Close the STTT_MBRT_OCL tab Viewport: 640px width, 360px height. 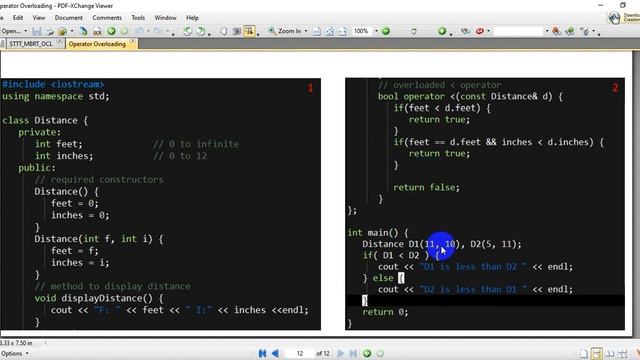coord(59,40)
